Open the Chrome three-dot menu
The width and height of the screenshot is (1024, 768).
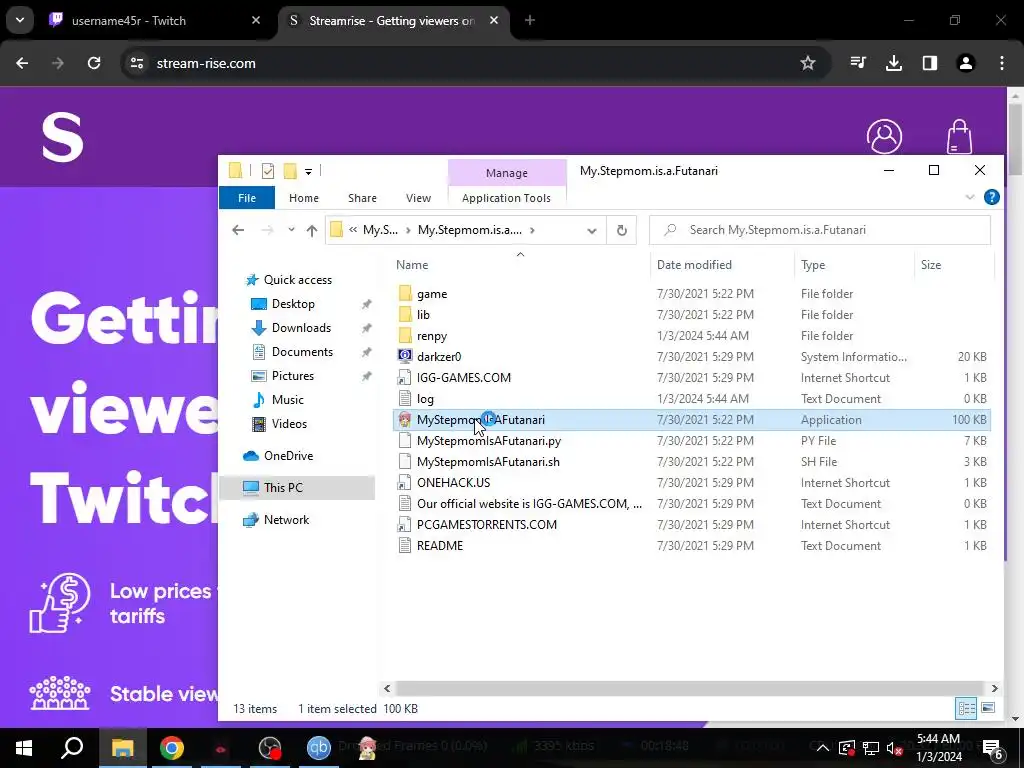click(x=1002, y=63)
